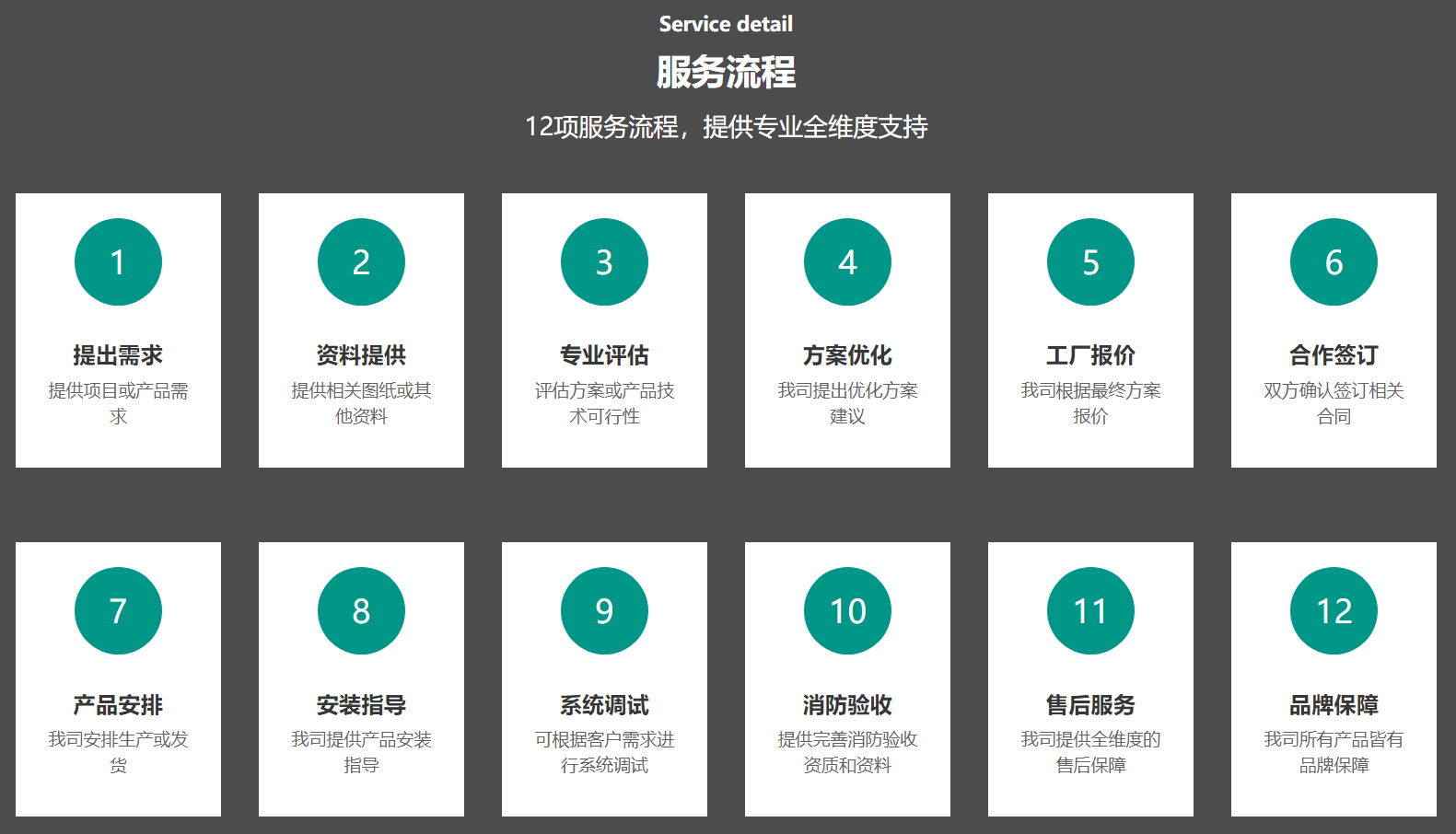Select the 双方确认签订相关合同 description text
1456x834 pixels.
pos(1334,403)
